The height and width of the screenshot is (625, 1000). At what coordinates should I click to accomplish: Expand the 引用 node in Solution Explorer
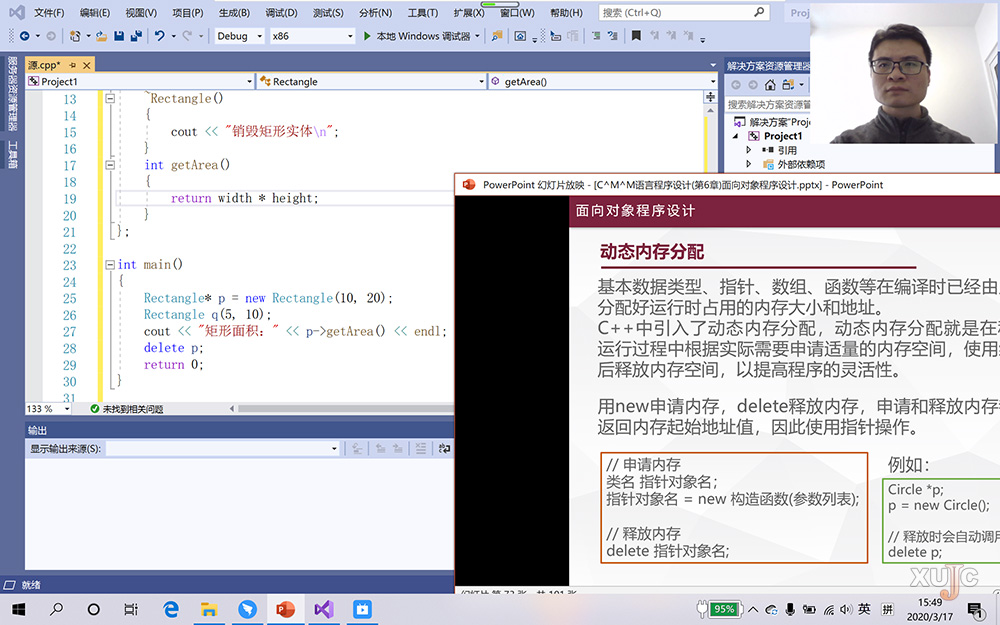coord(748,150)
